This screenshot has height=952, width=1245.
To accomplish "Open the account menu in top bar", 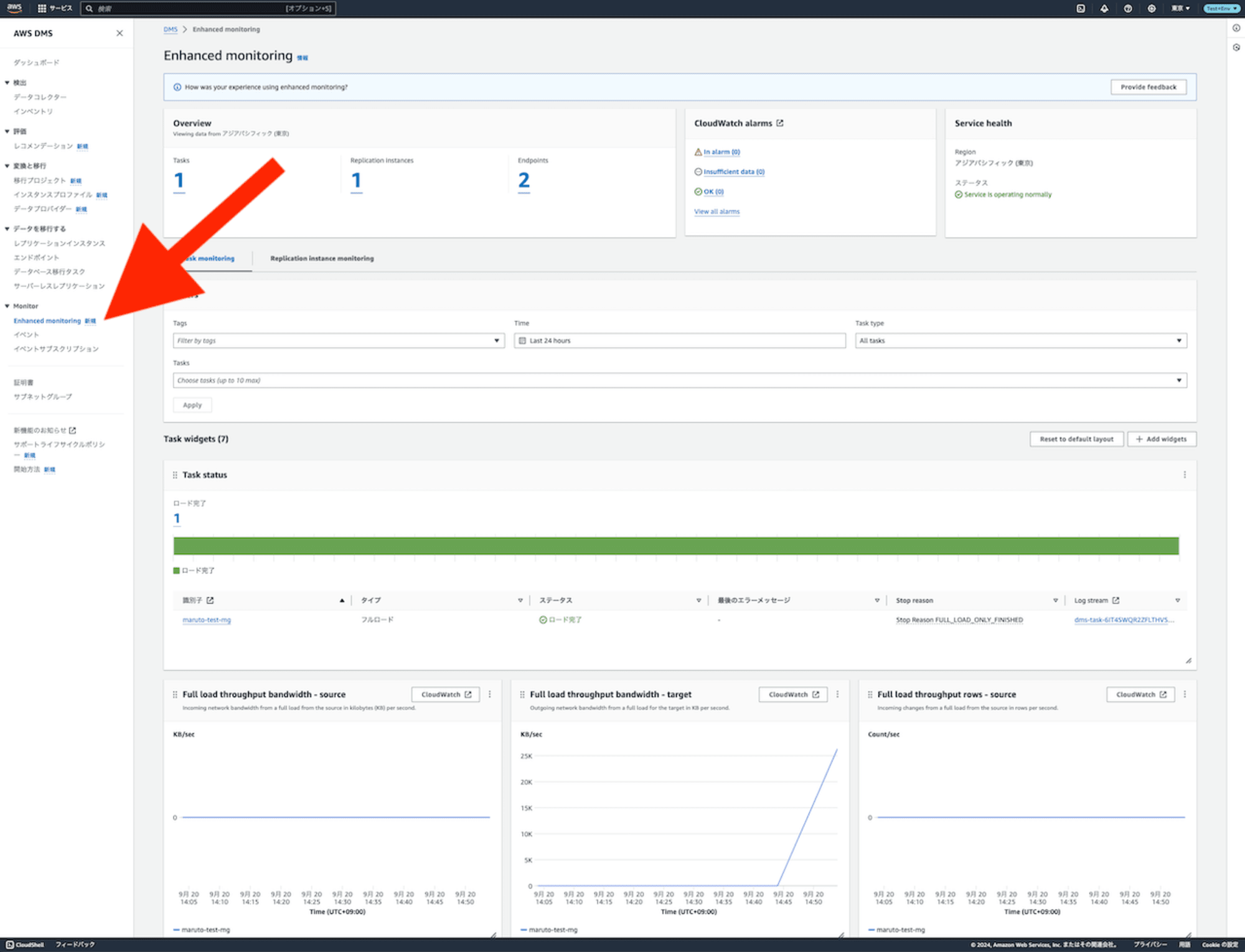I will 1221,8.
